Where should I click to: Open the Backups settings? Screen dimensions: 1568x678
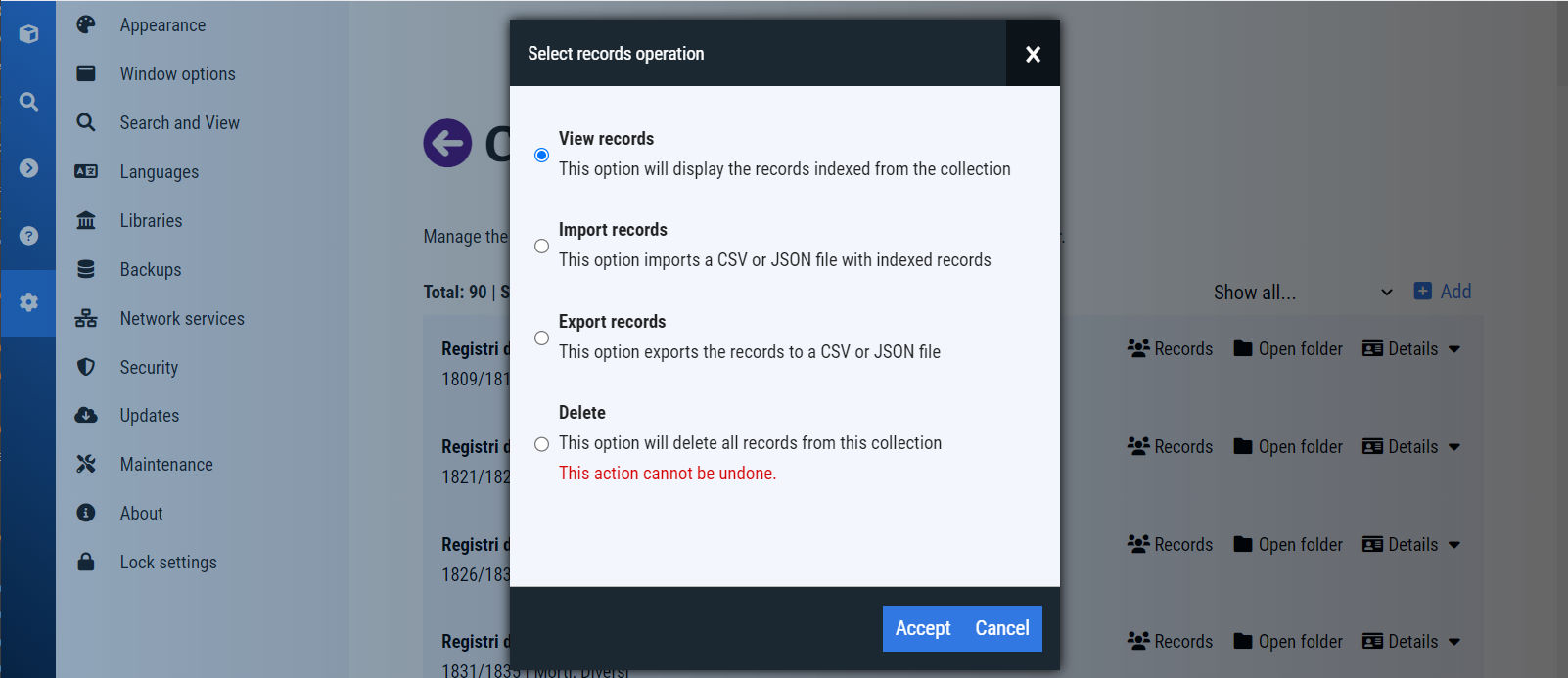(x=150, y=270)
